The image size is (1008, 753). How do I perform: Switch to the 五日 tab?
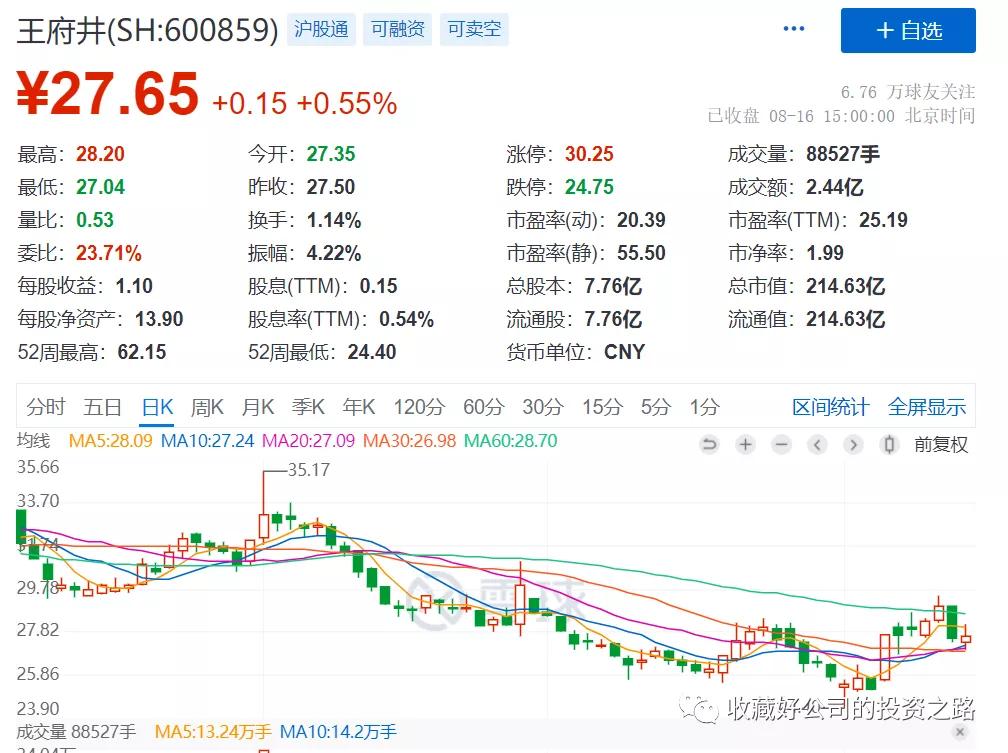pyautogui.click(x=102, y=407)
